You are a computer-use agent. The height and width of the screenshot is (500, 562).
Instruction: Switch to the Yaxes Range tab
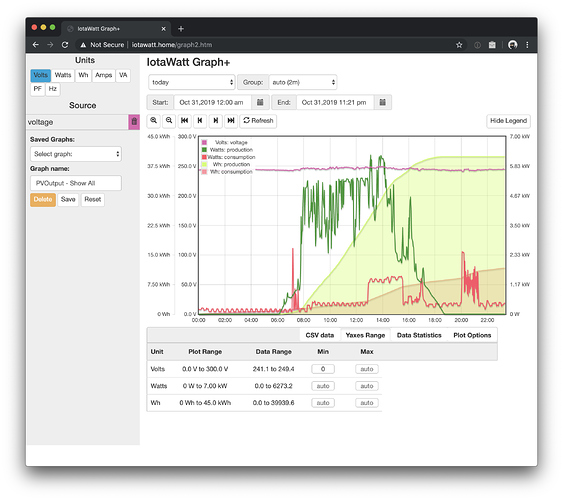[365, 335]
